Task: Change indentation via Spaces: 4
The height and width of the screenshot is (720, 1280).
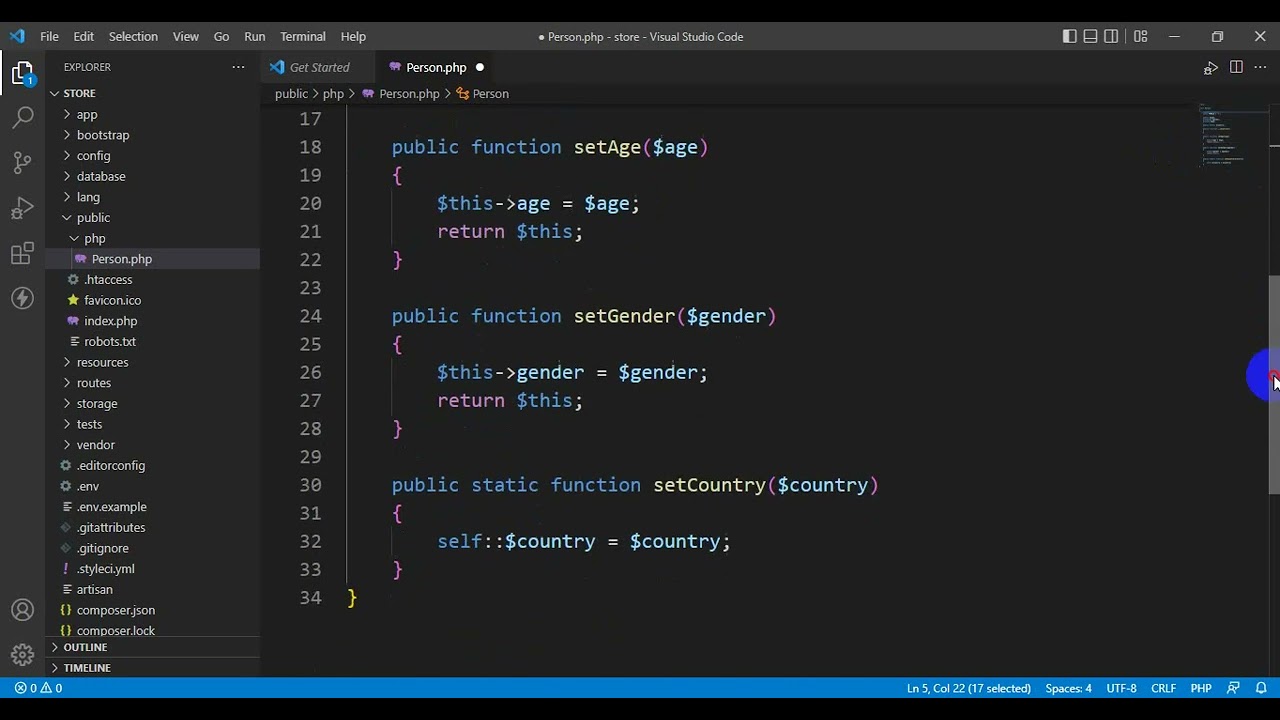Action: click(1068, 688)
